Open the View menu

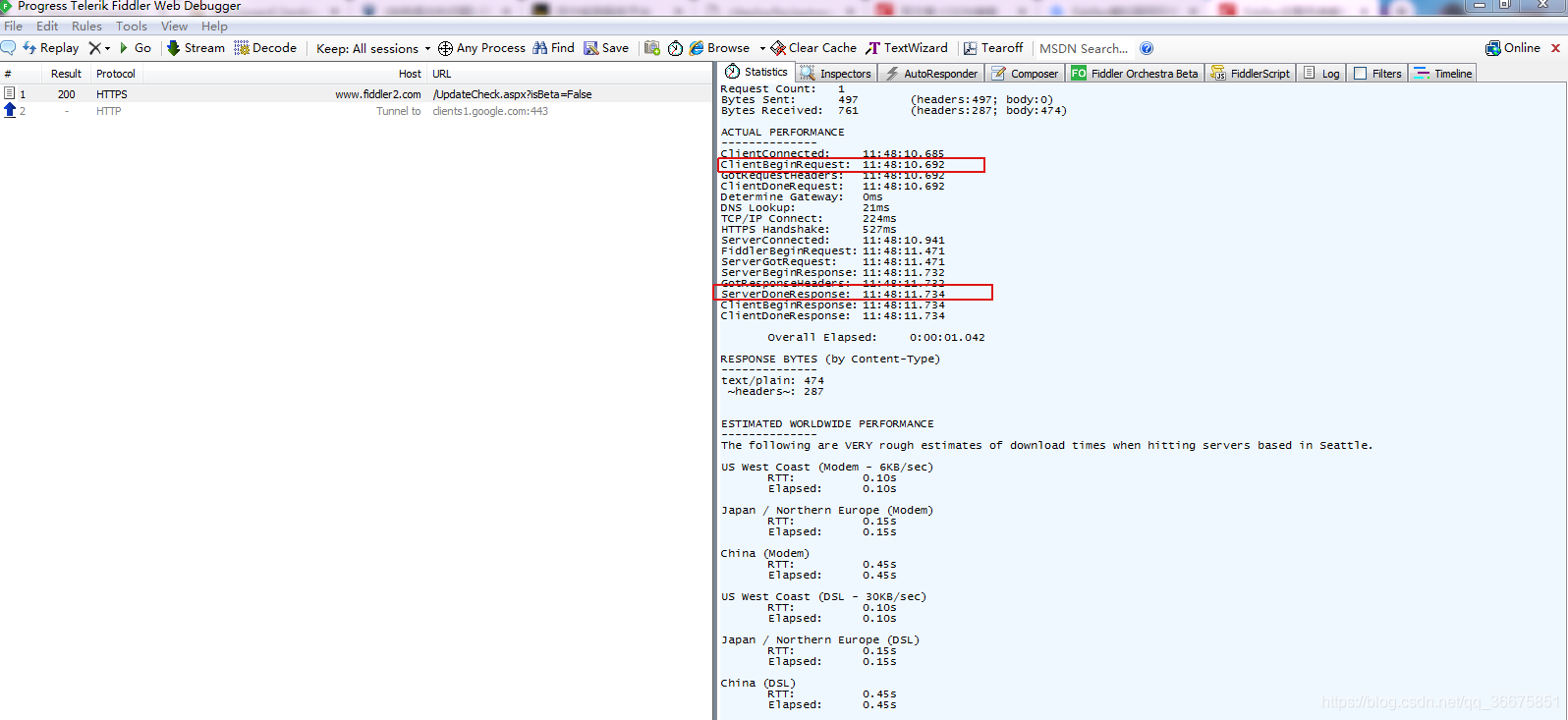(x=174, y=27)
